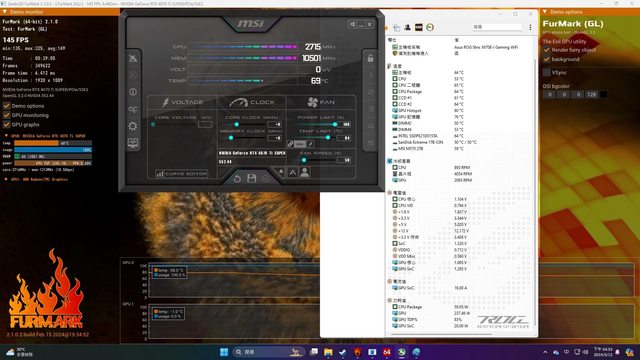640x360 pixels.
Task: Open the Curve Editor button
Action: tap(181, 174)
